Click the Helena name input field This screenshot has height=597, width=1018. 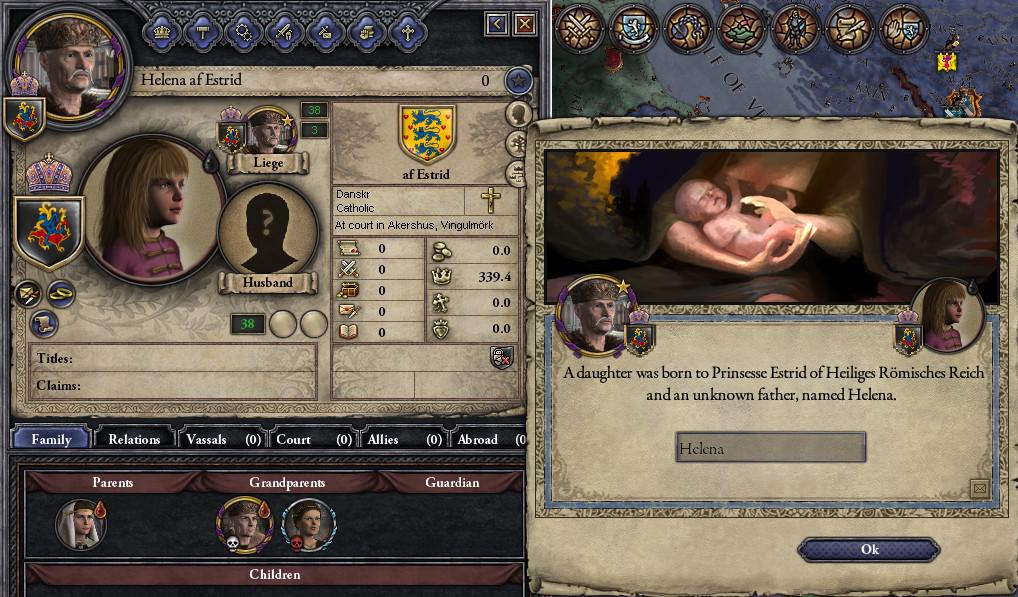[x=771, y=447]
